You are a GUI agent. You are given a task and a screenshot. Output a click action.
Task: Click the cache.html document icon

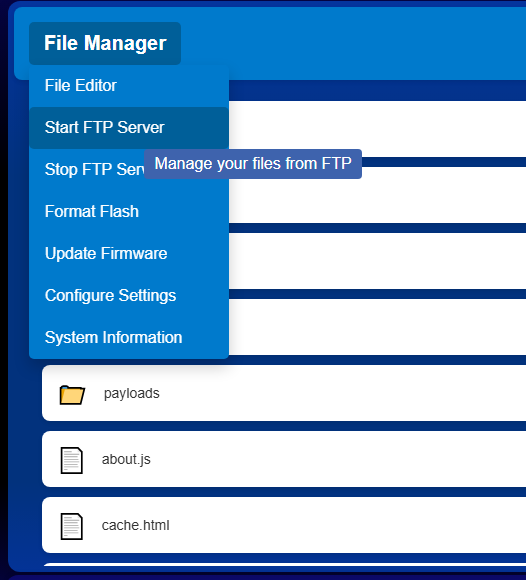point(71,526)
